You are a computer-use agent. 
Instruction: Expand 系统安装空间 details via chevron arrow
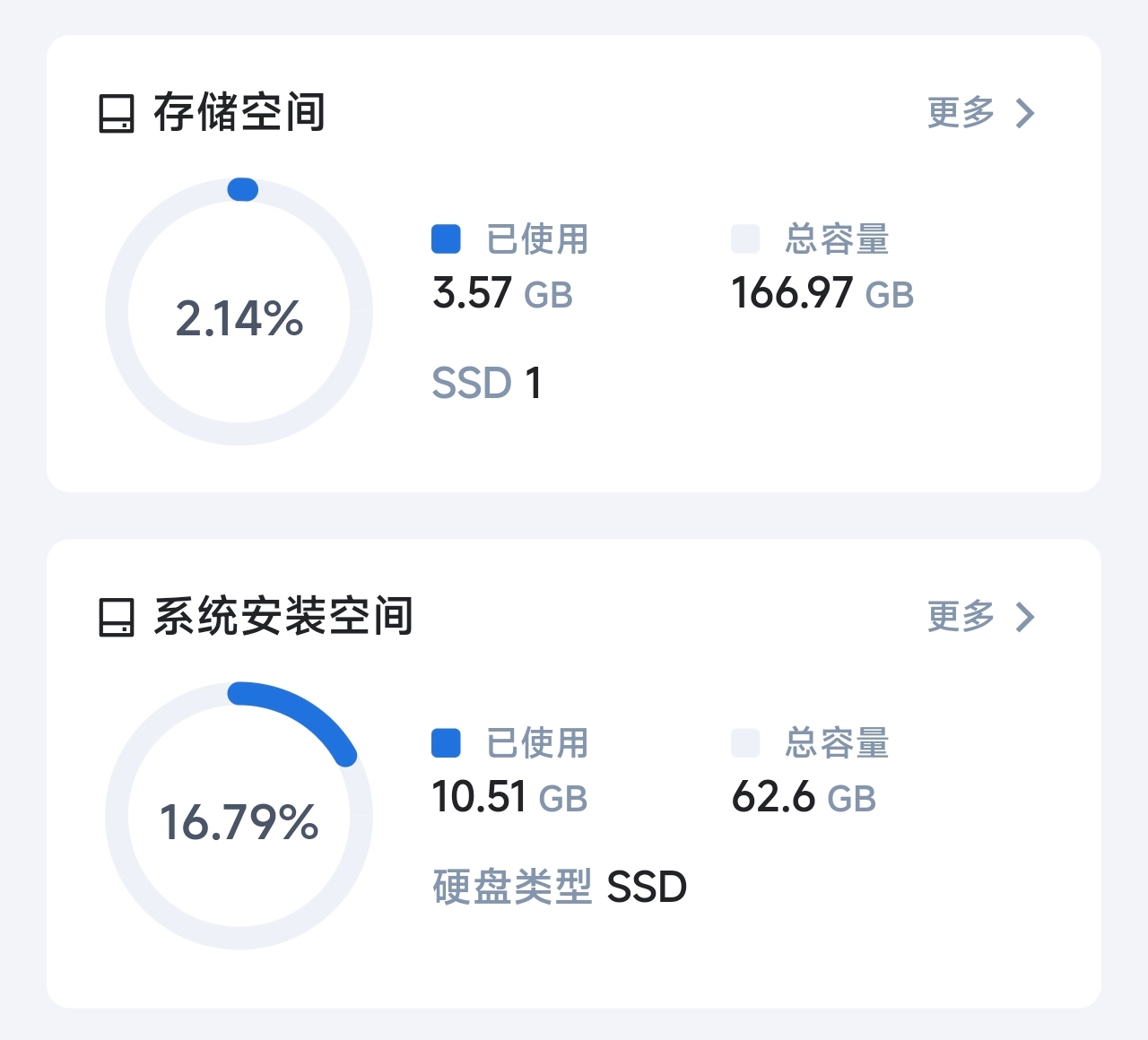point(1025,617)
